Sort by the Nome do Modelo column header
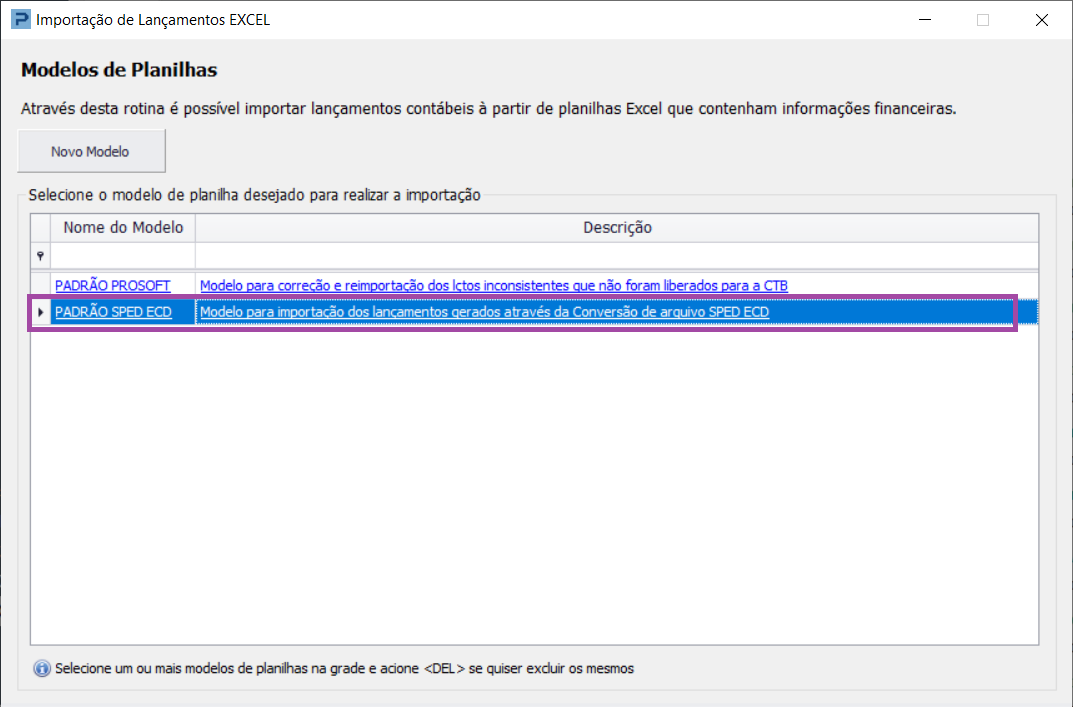The width and height of the screenshot is (1073, 707). coord(123,228)
